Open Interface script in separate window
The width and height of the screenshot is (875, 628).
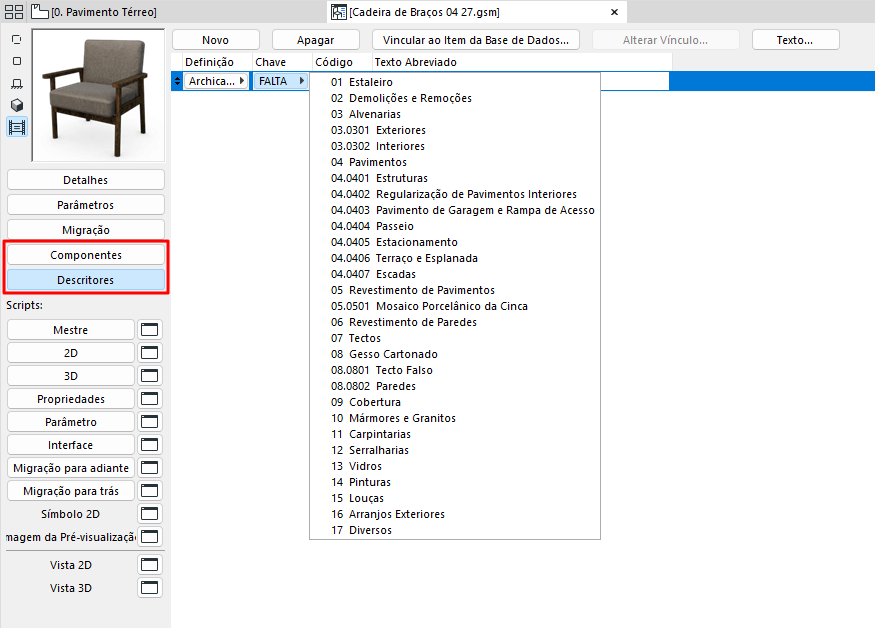[x=149, y=445]
